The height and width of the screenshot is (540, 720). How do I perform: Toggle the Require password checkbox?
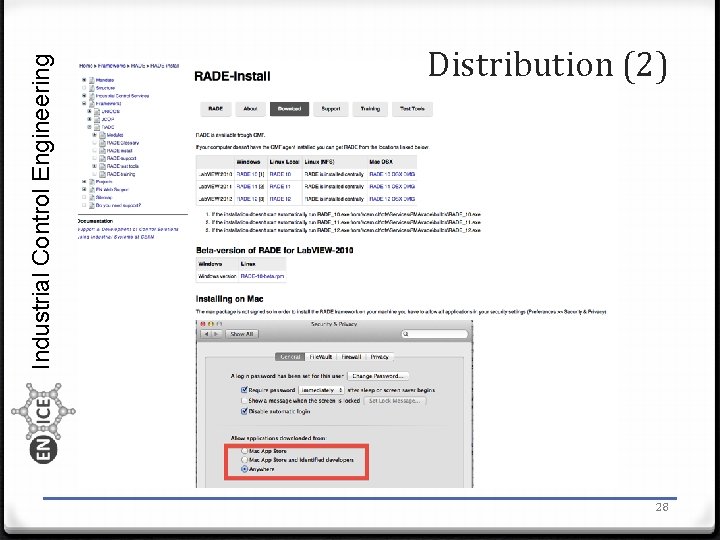pos(244,389)
